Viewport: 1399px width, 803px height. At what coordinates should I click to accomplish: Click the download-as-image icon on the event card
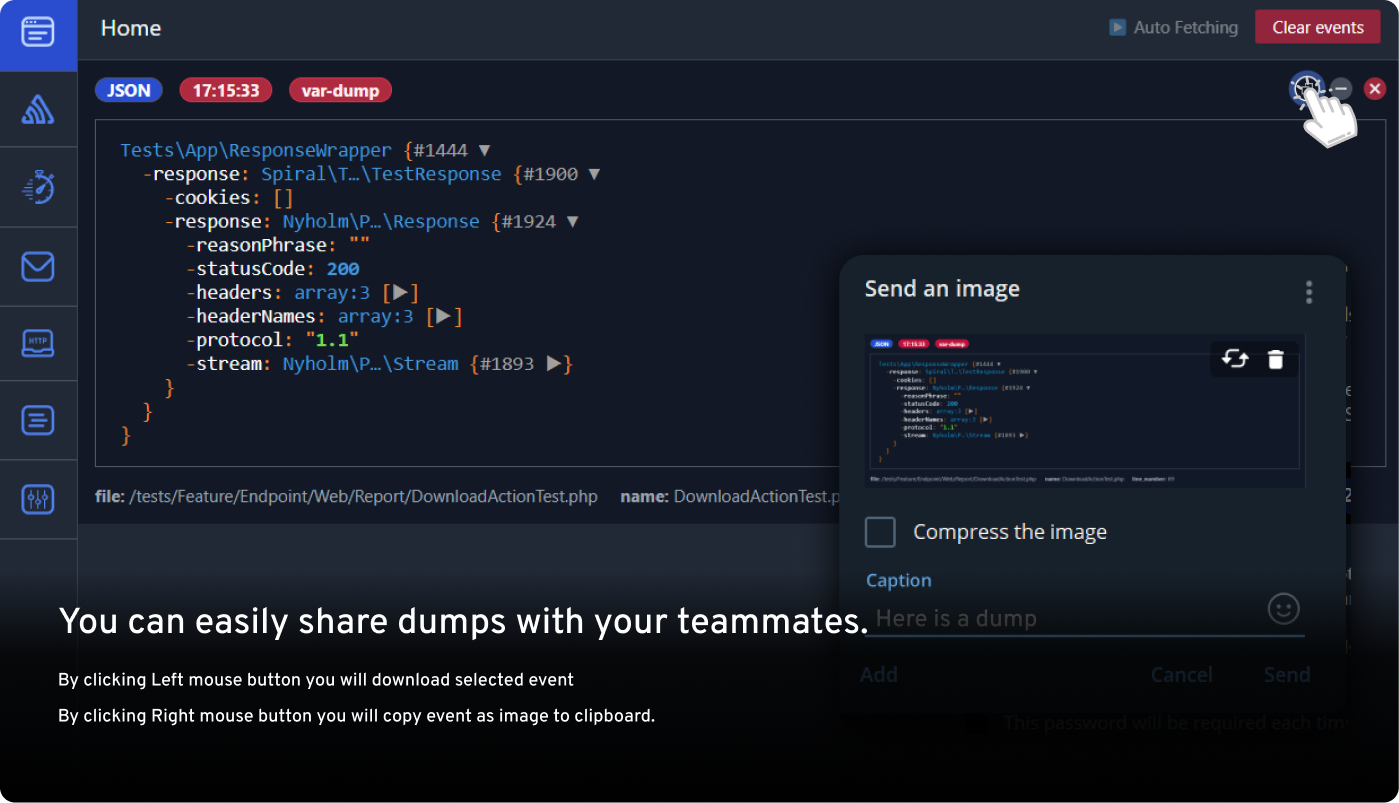point(1306,89)
